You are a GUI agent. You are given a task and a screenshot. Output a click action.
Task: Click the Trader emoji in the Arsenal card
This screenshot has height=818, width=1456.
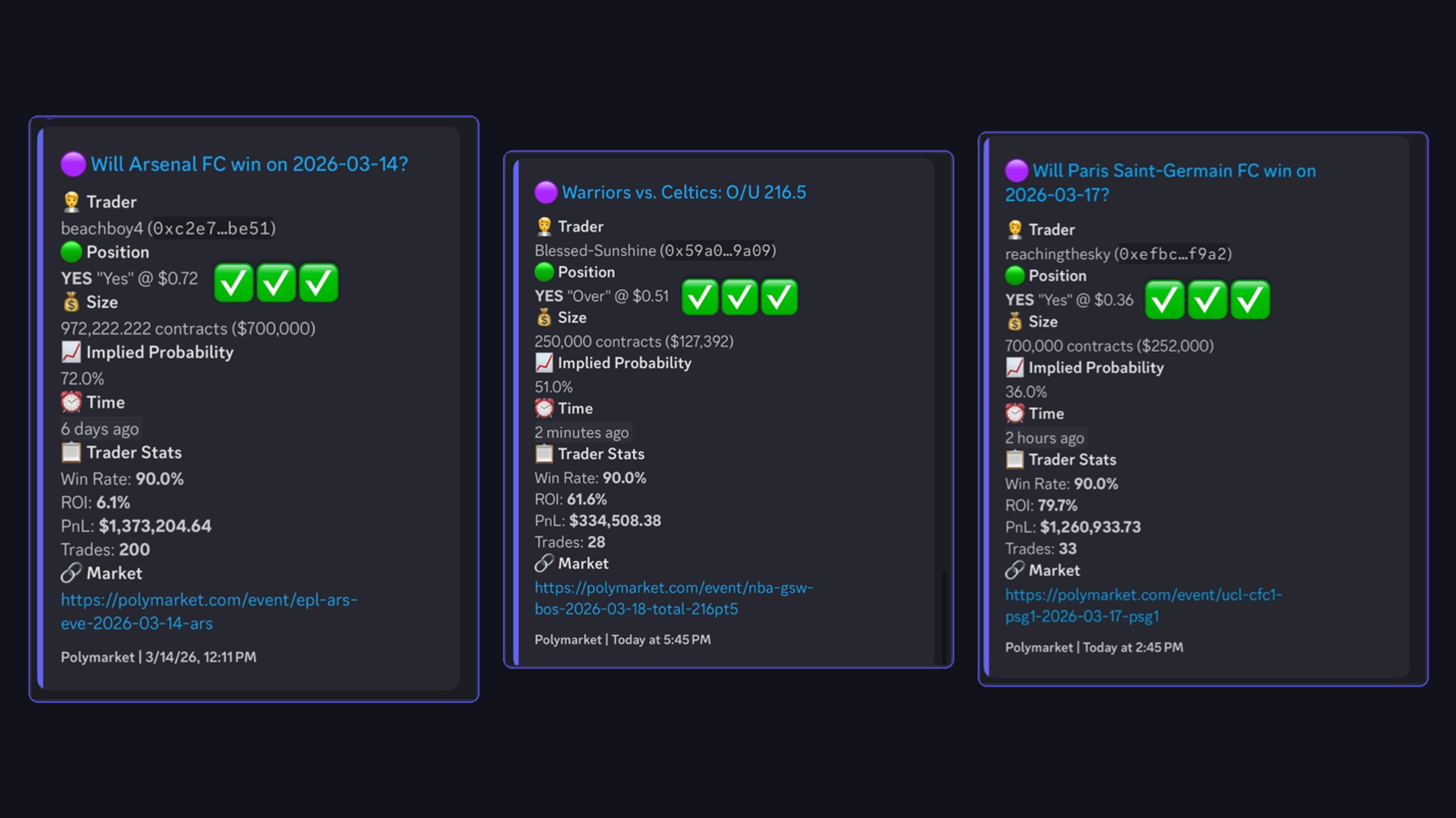(x=71, y=202)
